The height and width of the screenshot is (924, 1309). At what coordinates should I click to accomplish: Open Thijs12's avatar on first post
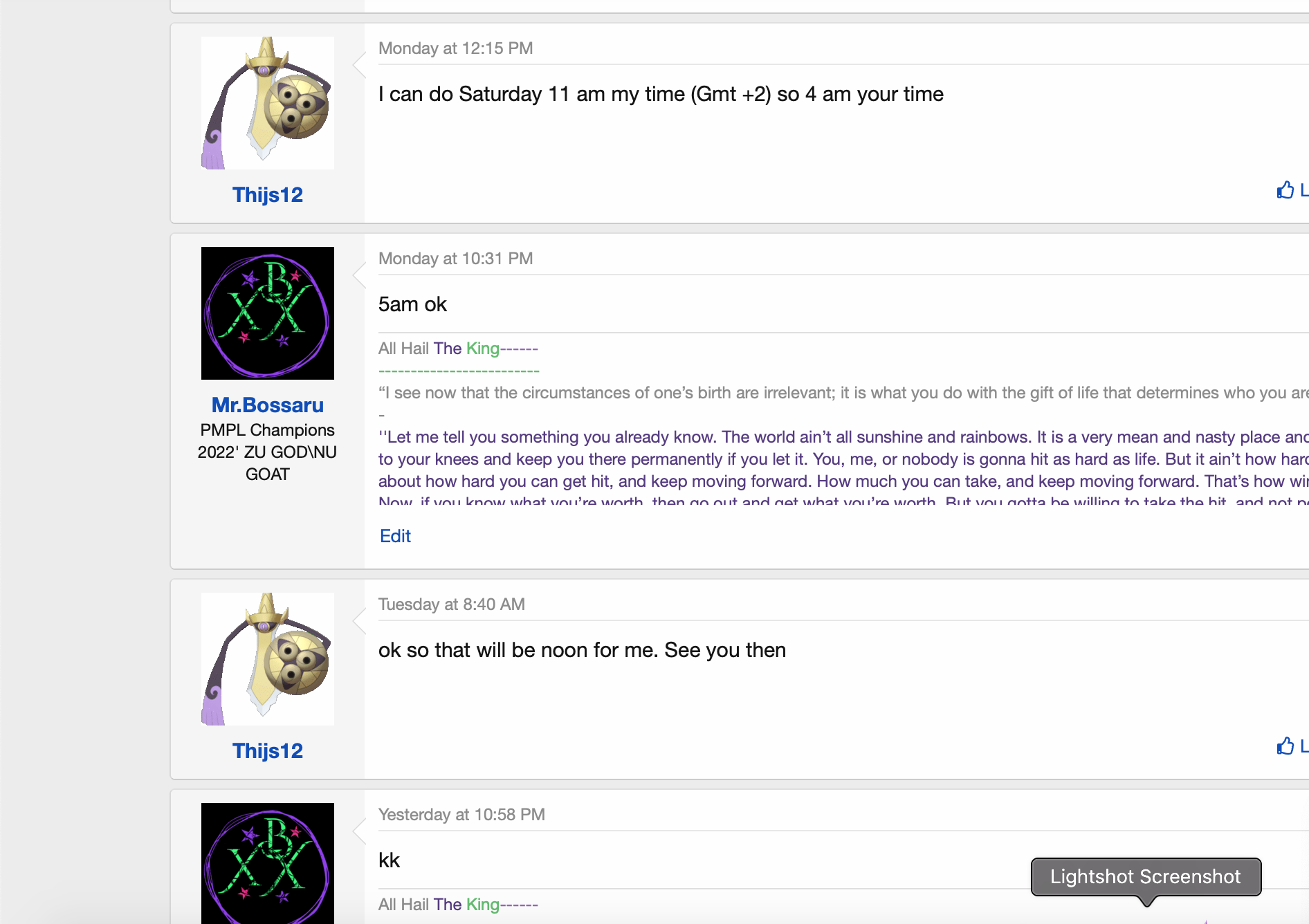[x=268, y=103]
